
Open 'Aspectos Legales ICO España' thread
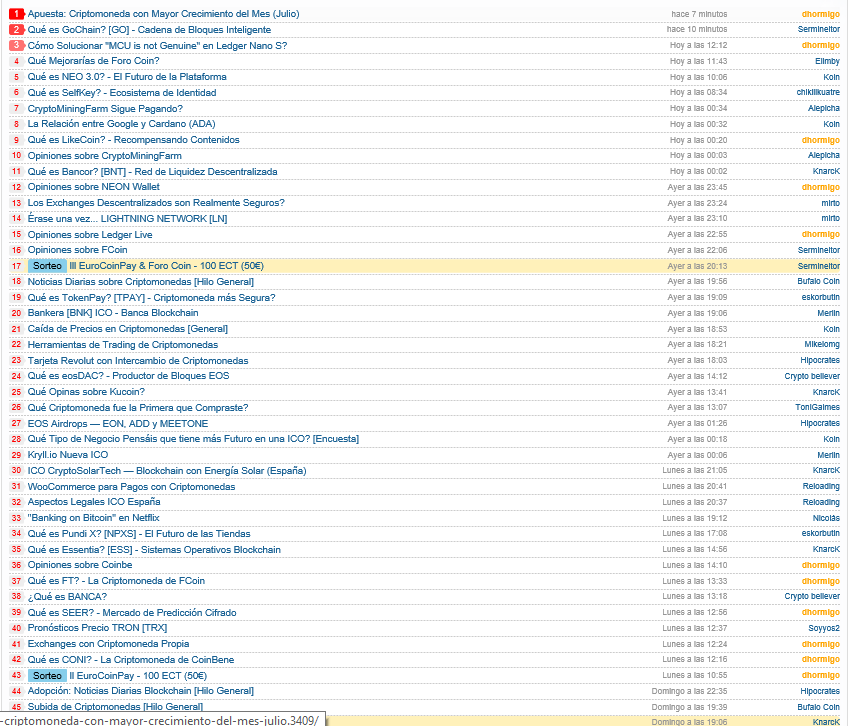[x=94, y=502]
